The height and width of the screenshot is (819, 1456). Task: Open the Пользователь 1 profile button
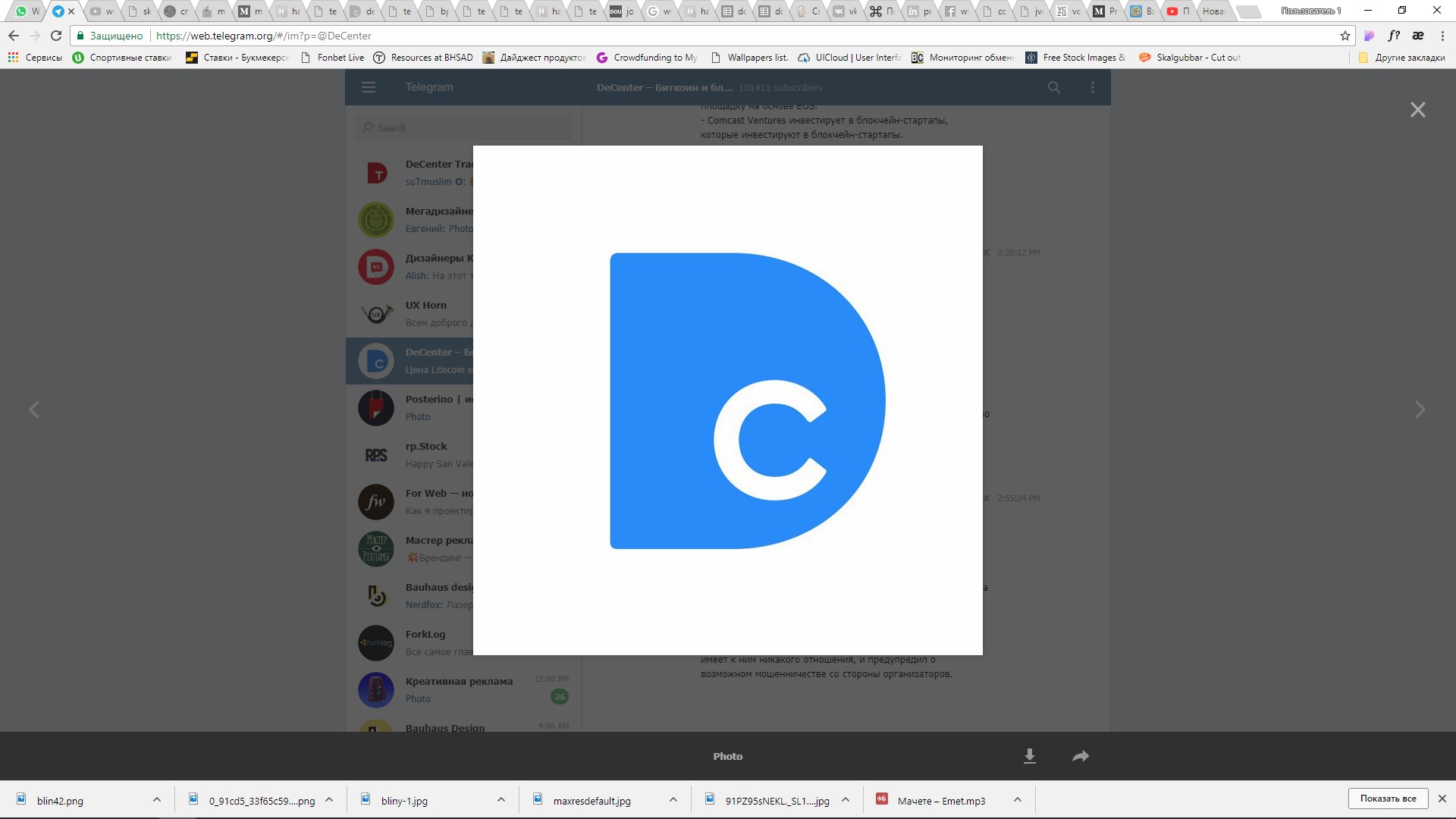(x=1311, y=11)
